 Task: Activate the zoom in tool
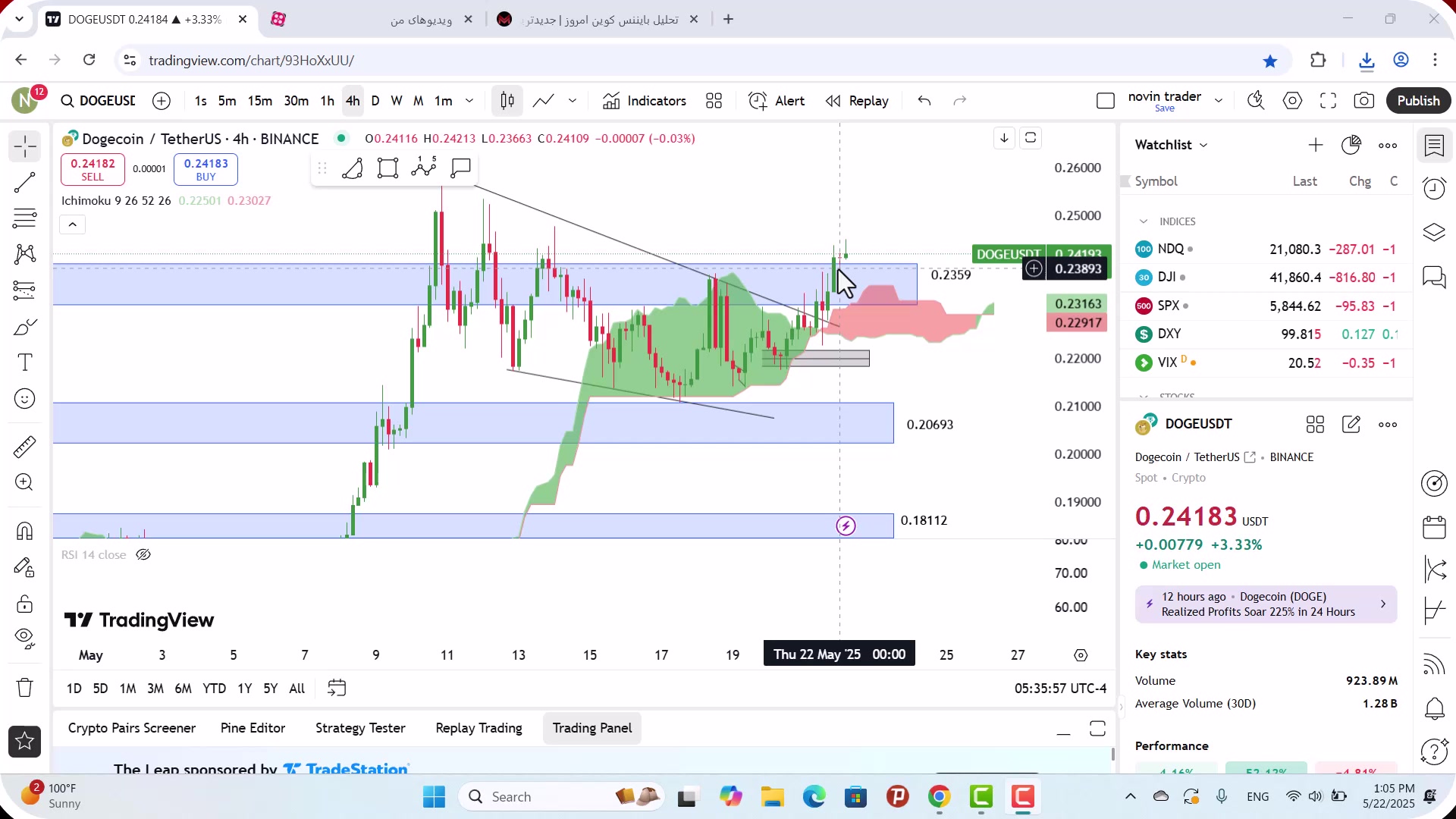[x=25, y=482]
